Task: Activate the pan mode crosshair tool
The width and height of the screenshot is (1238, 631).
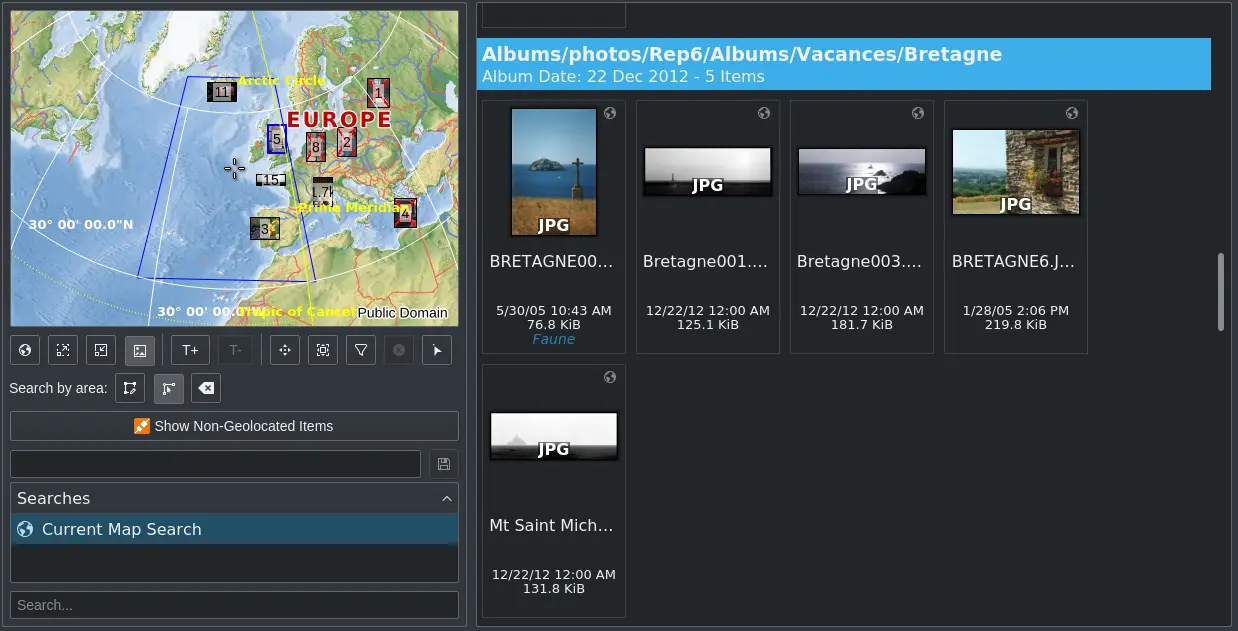Action: pos(284,350)
